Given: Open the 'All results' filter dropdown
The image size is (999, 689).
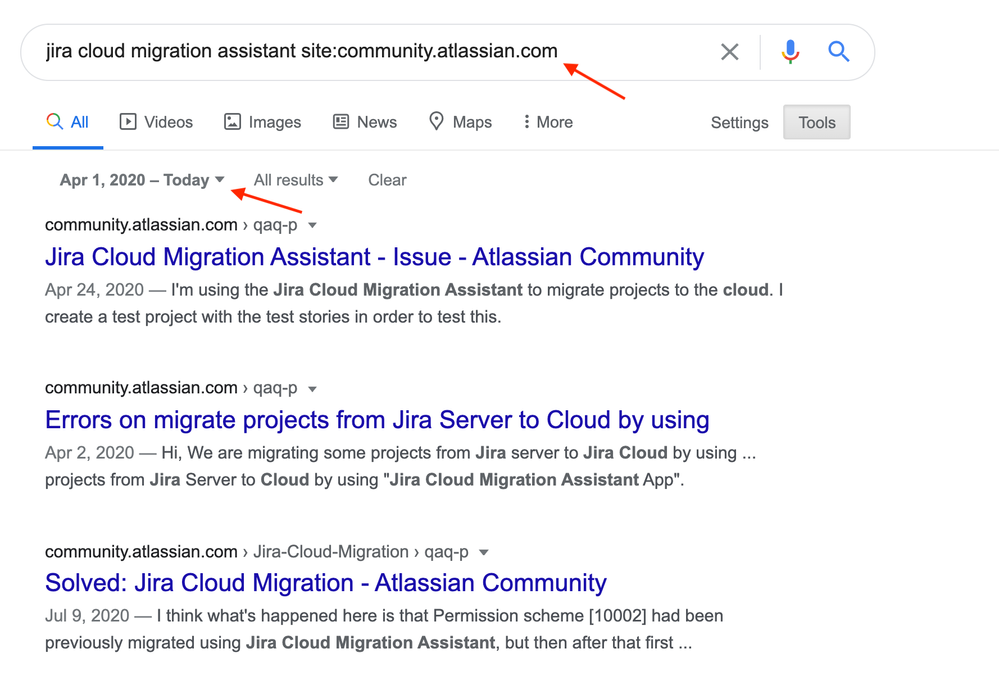Looking at the screenshot, I should 296,180.
